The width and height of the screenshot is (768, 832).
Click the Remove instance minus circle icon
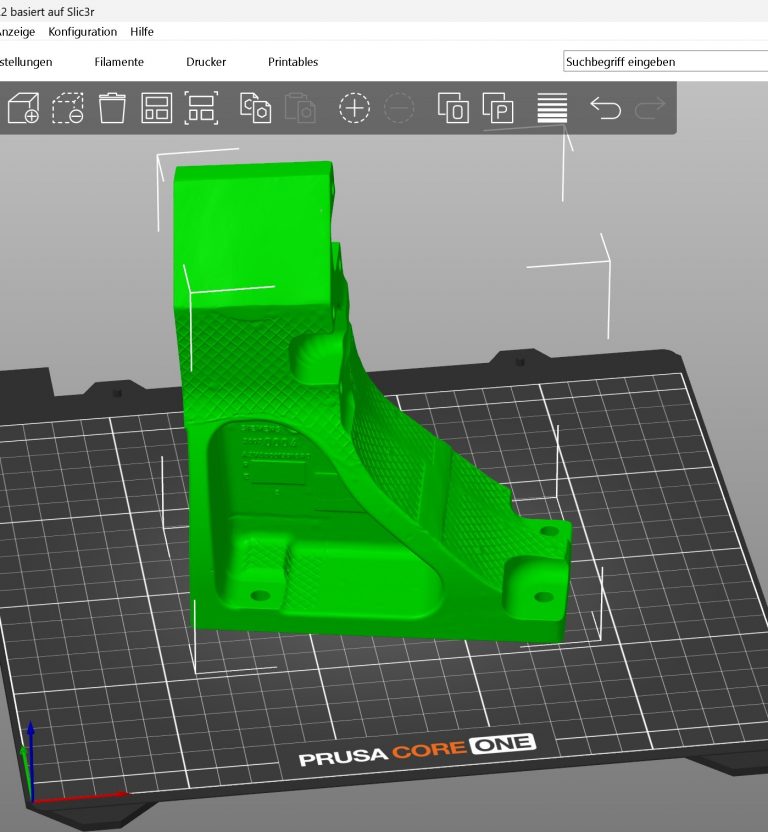(x=398, y=107)
